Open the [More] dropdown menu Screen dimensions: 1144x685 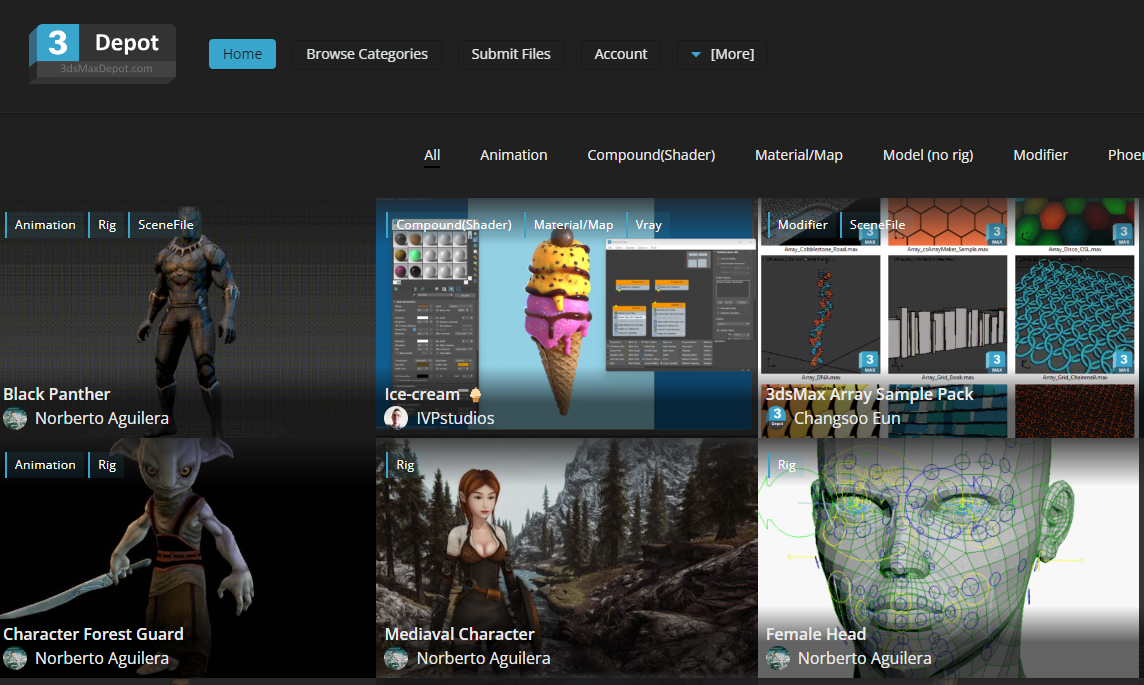[722, 54]
